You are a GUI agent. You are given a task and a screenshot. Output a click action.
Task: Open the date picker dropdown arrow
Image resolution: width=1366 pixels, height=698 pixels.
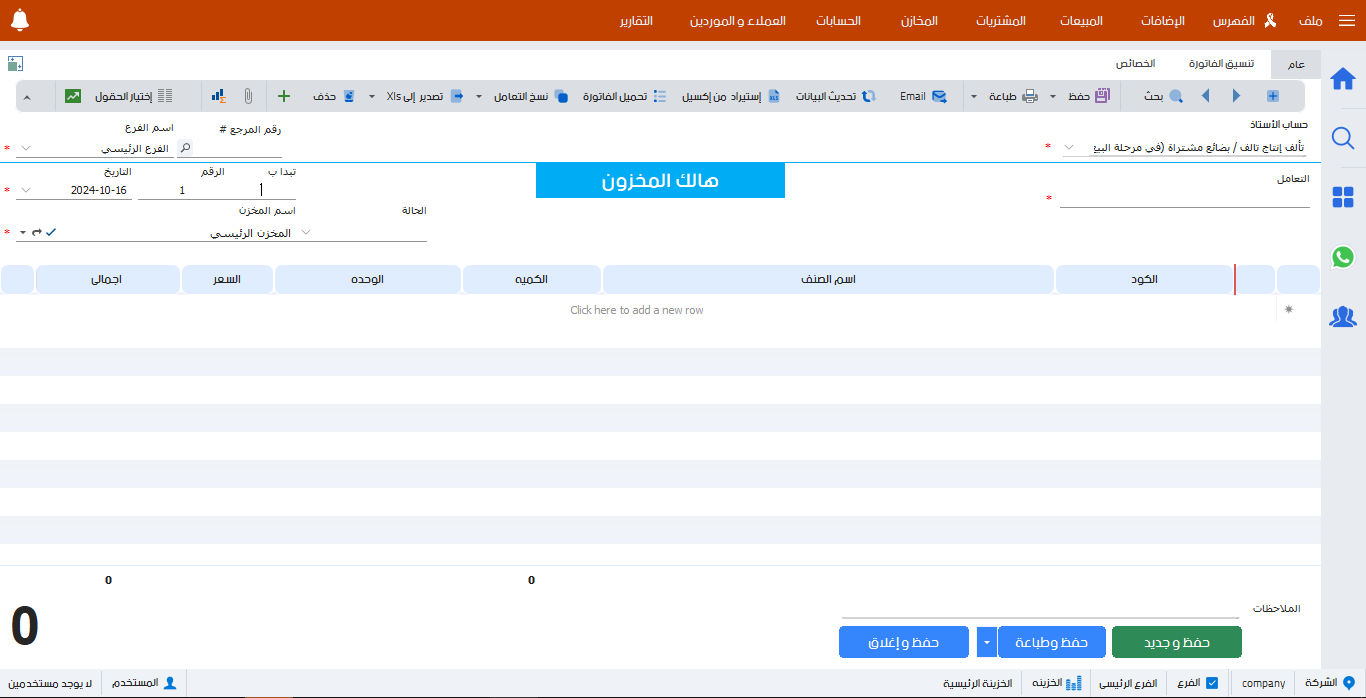point(26,190)
